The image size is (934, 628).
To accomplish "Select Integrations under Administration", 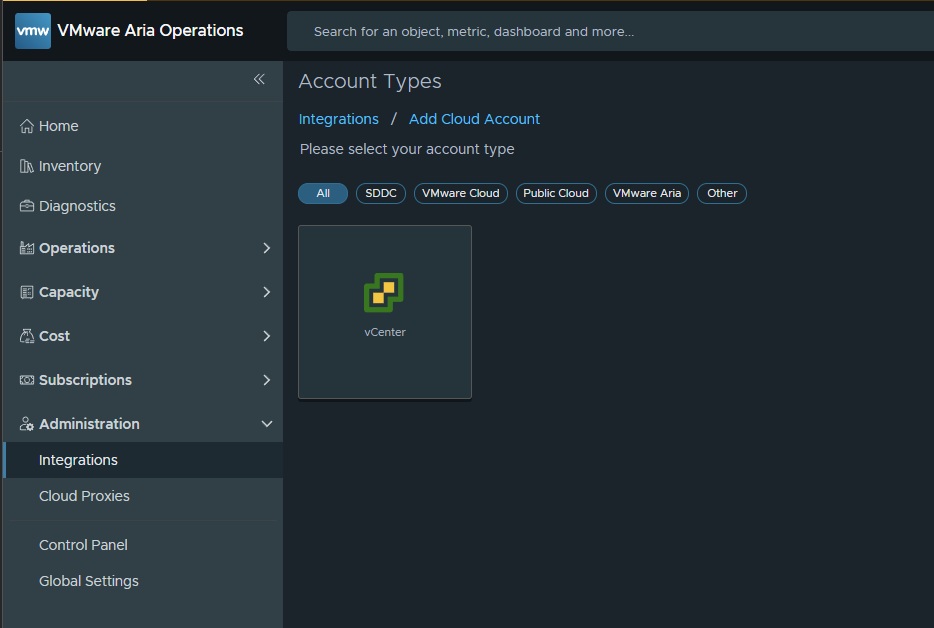I will pyautogui.click(x=143, y=460).
